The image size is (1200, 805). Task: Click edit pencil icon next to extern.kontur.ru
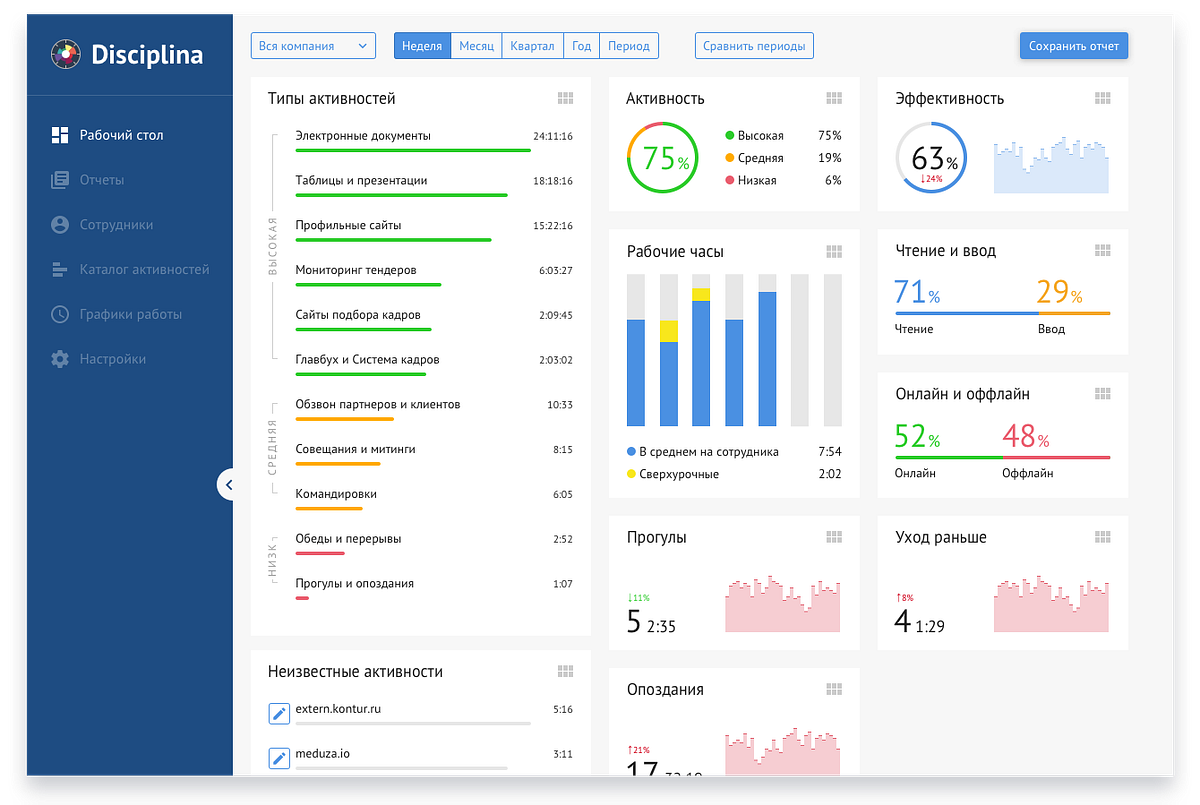[279, 713]
